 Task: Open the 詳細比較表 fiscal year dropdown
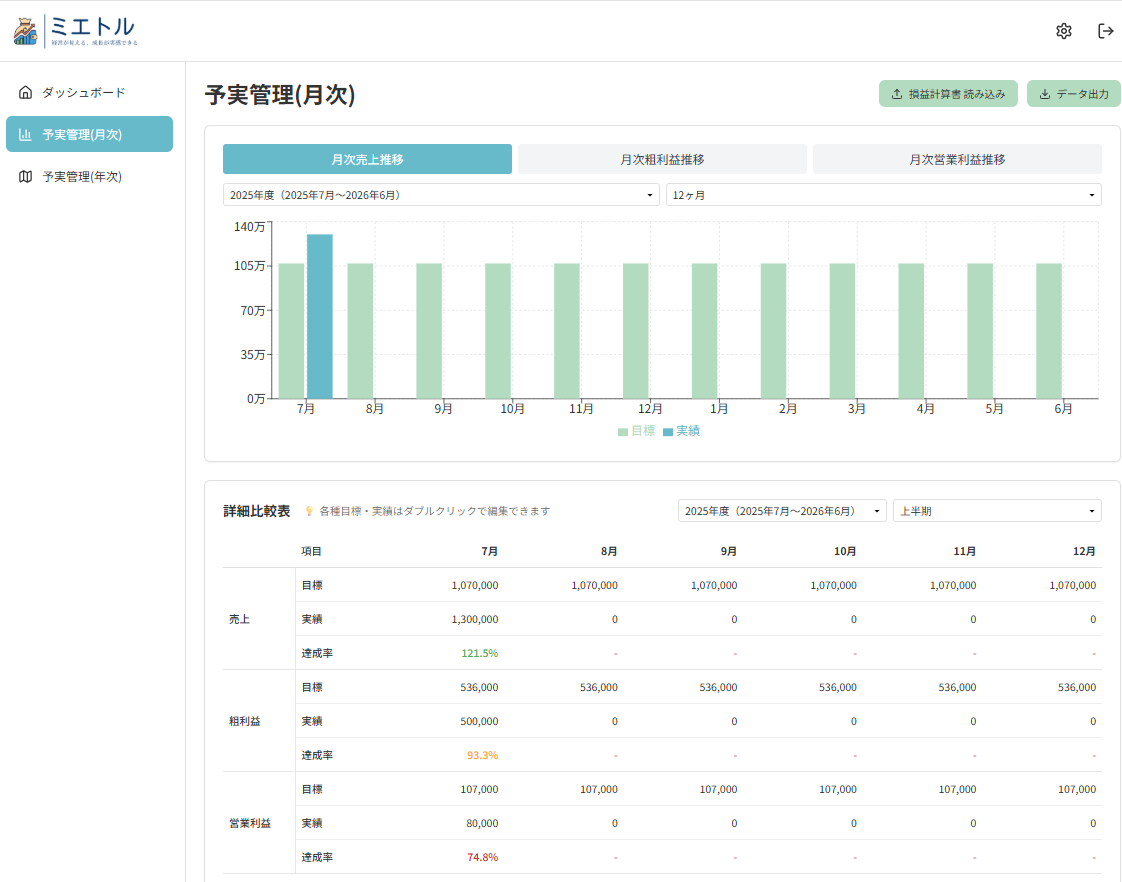click(782, 511)
